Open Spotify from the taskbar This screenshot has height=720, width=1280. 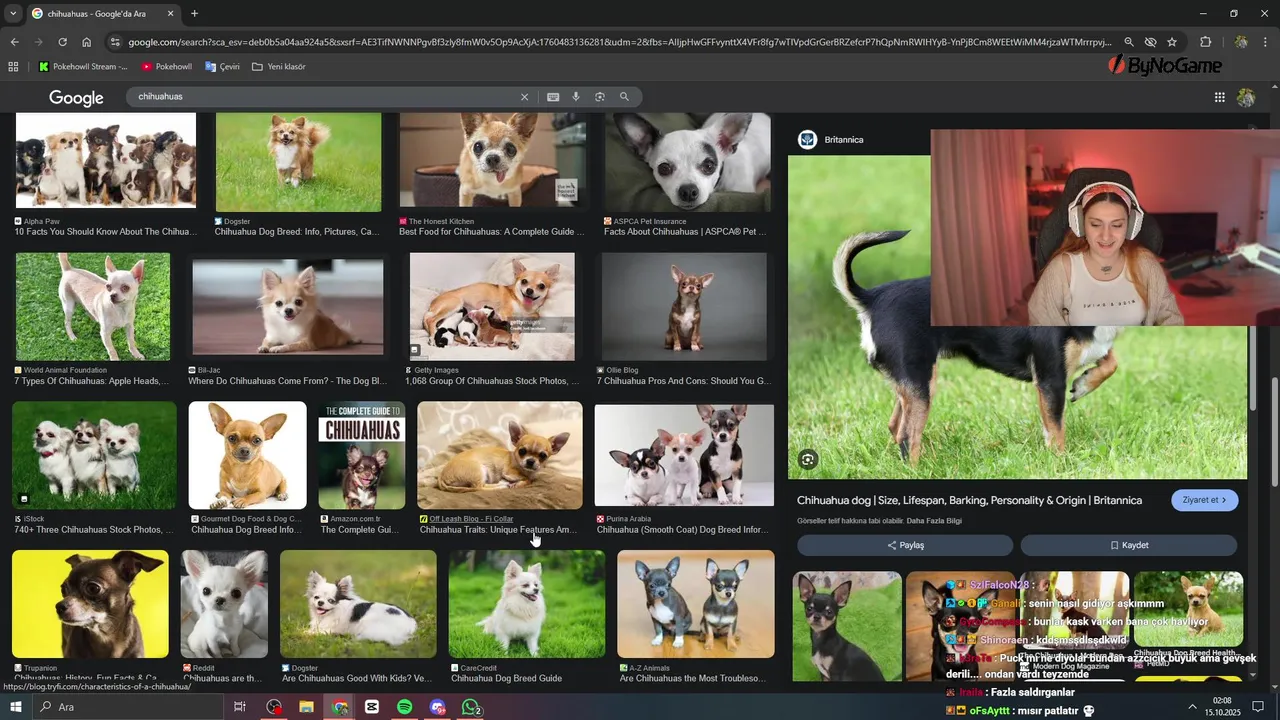404,707
